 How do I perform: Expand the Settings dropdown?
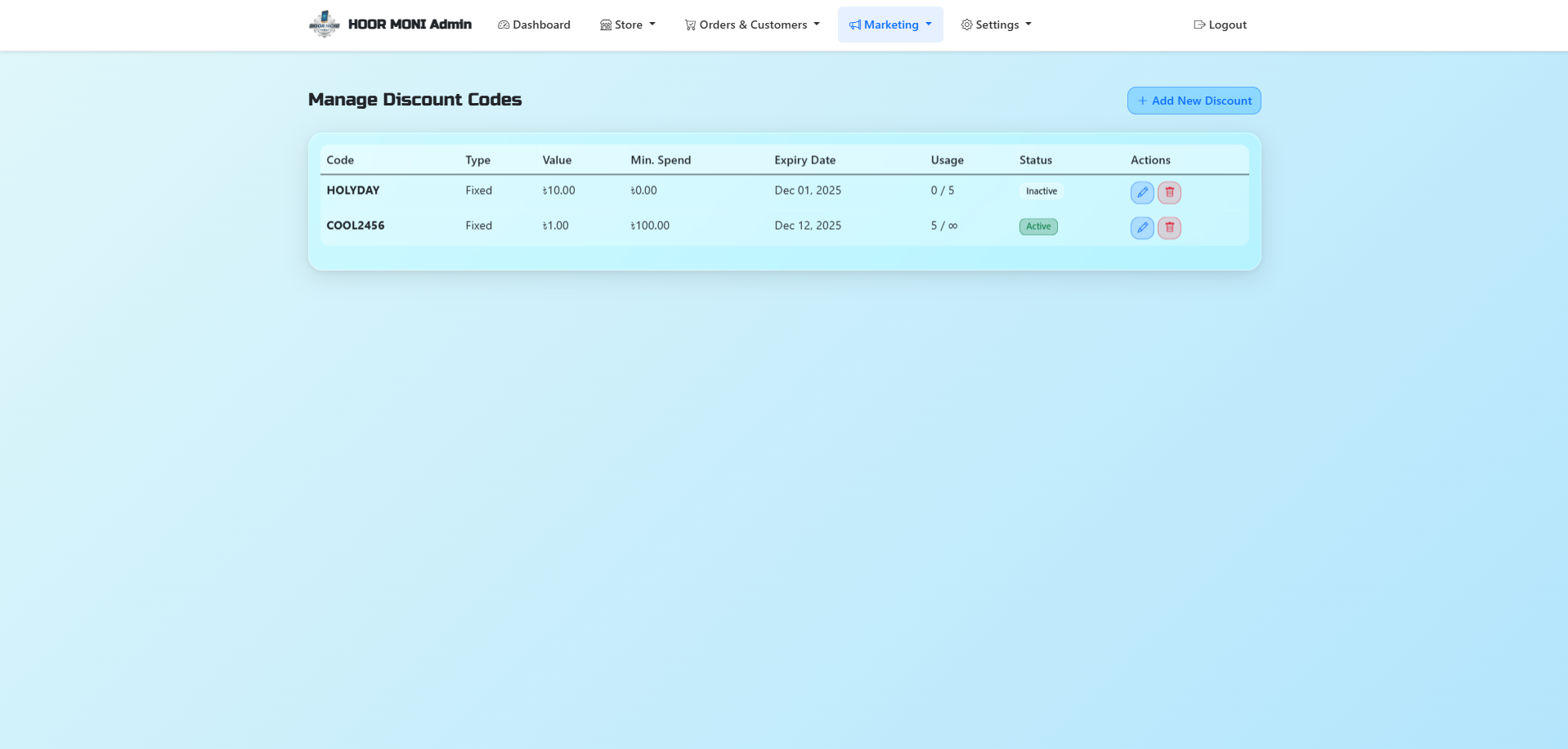(x=996, y=25)
